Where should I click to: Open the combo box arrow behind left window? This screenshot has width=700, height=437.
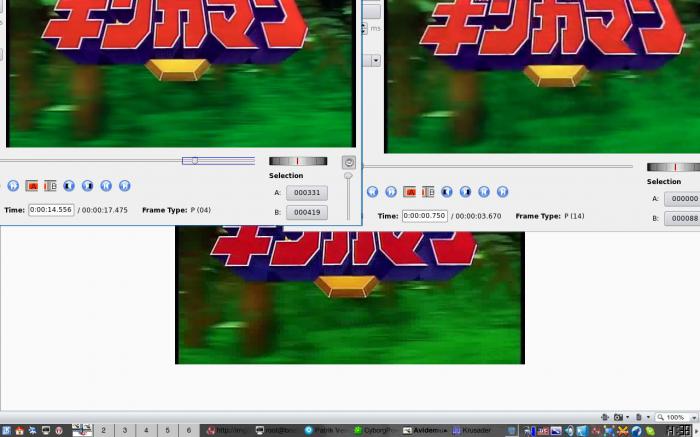(x=376, y=60)
